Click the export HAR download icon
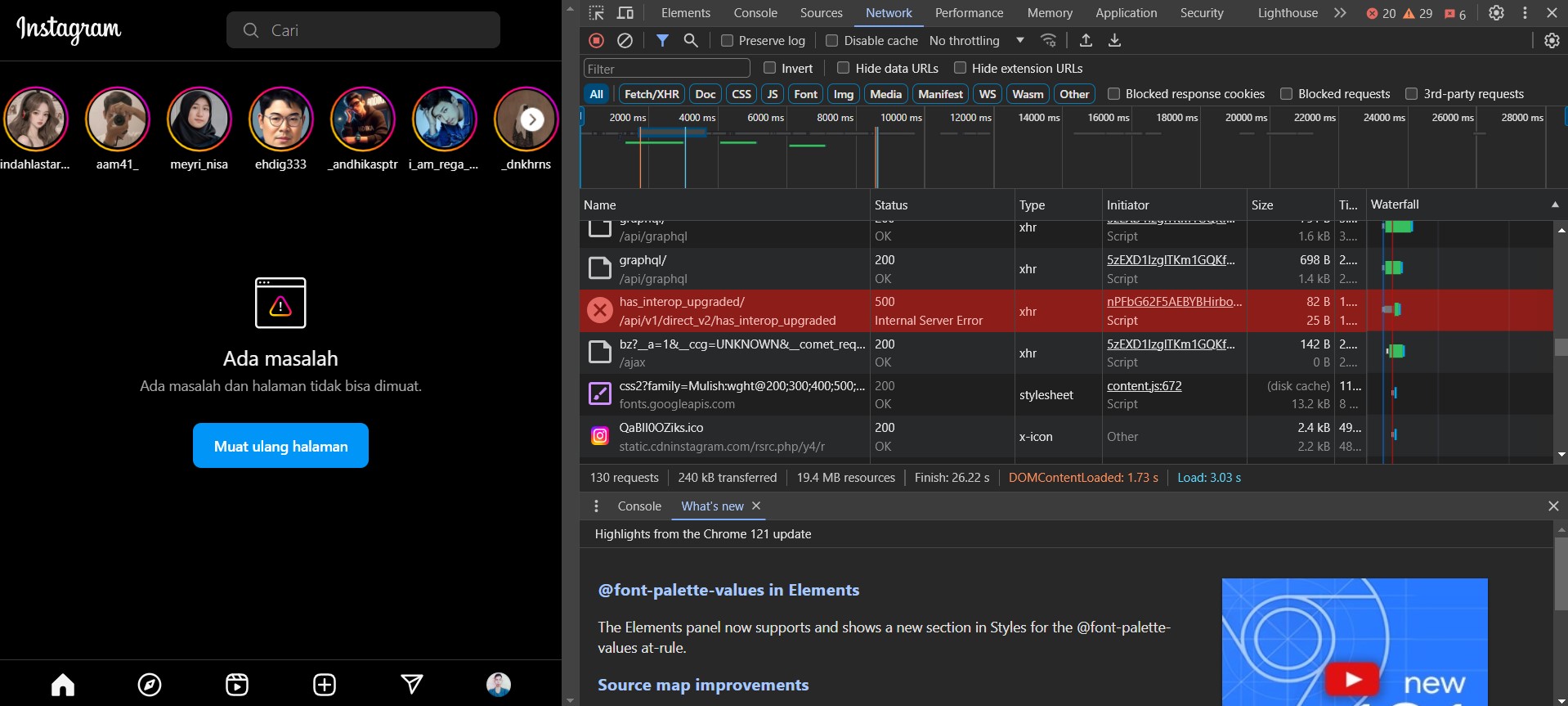 pyautogui.click(x=1114, y=40)
